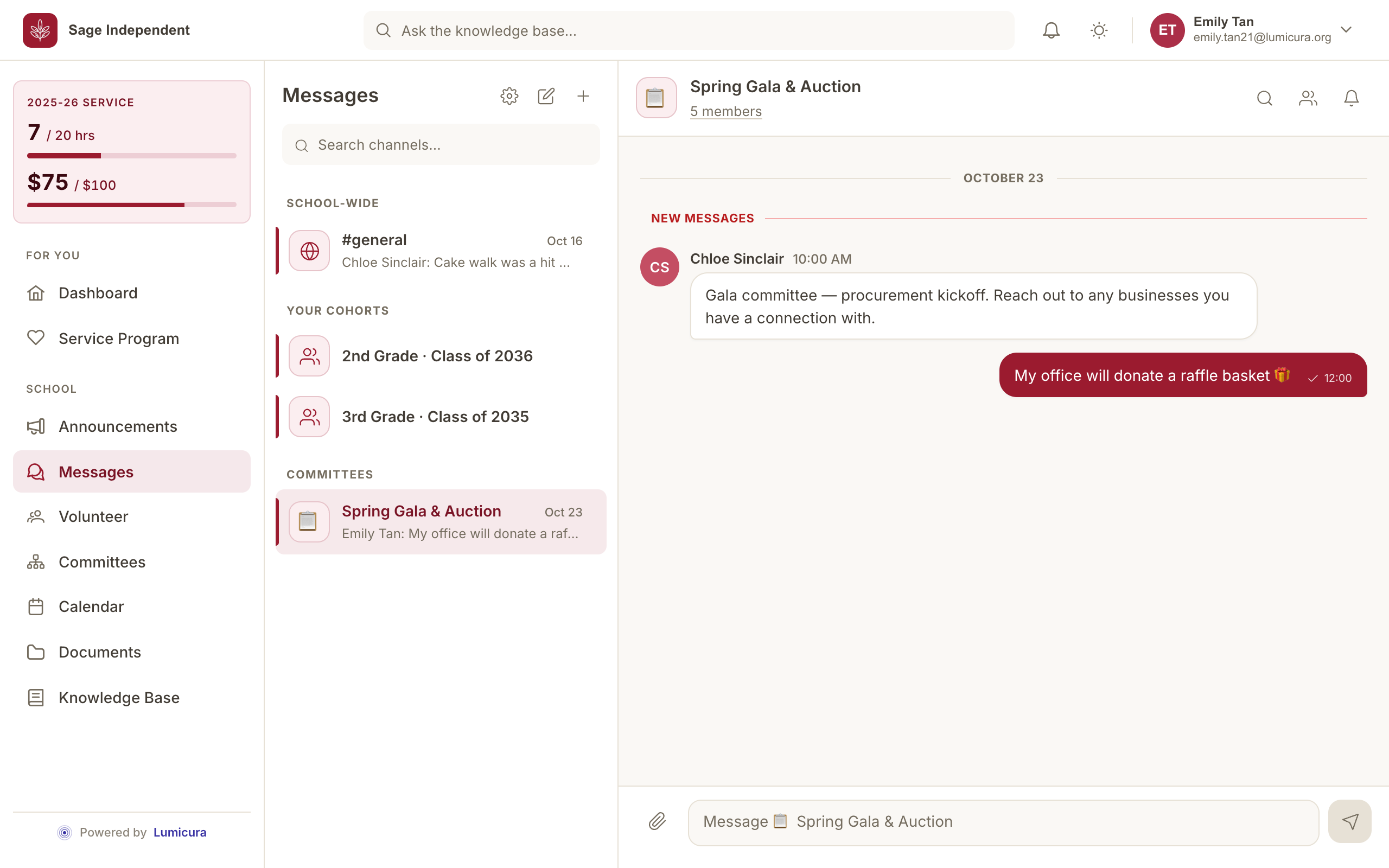The height and width of the screenshot is (868, 1389).
Task: Click the ET profile avatar
Action: (1167, 30)
